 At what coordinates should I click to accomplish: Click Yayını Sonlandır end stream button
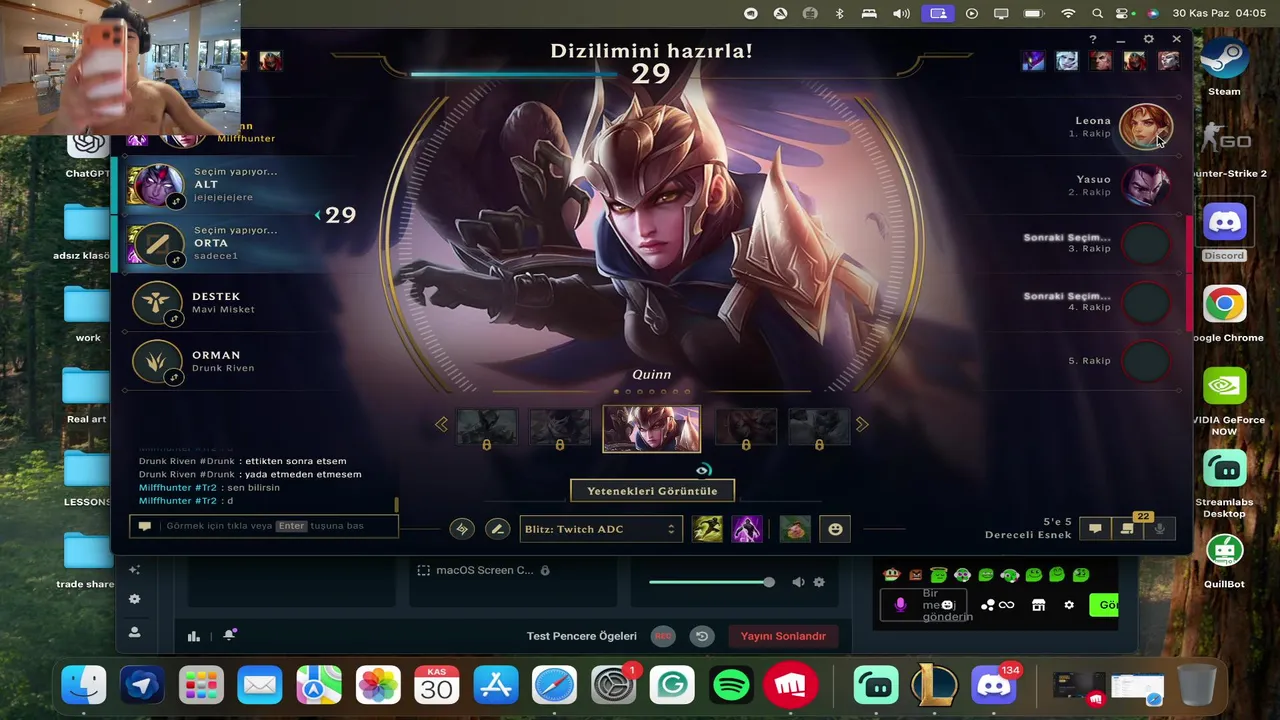[783, 636]
